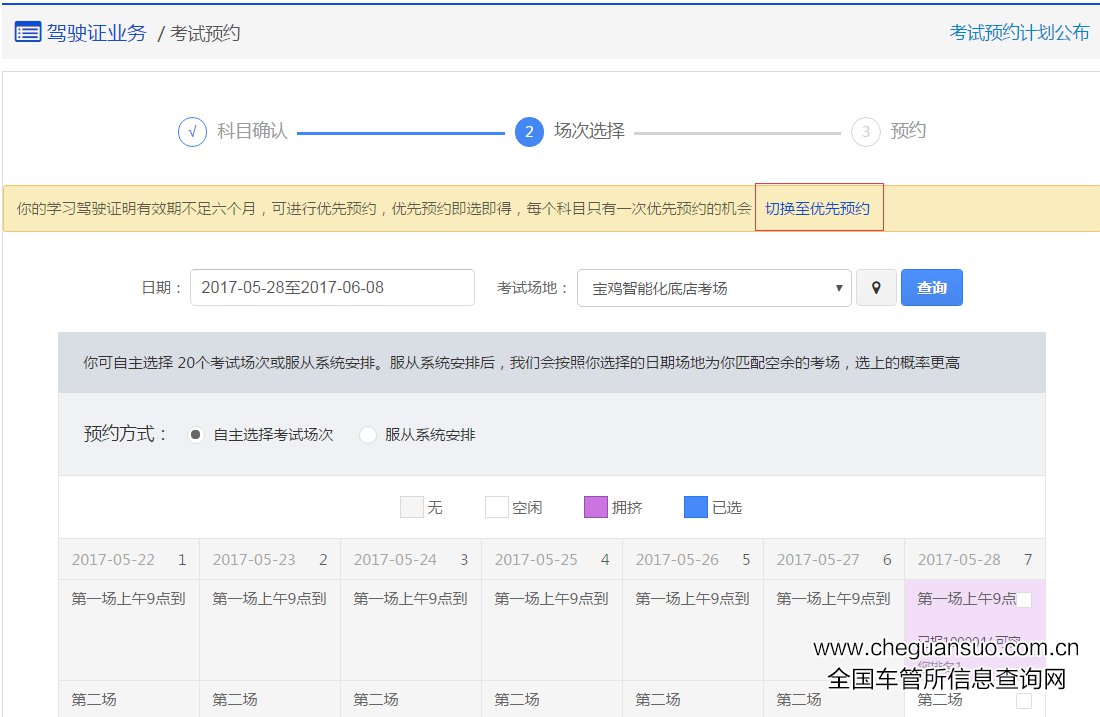This screenshot has width=1100, height=717.
Task: Click the 切换至优先预约 link
Action: click(817, 209)
